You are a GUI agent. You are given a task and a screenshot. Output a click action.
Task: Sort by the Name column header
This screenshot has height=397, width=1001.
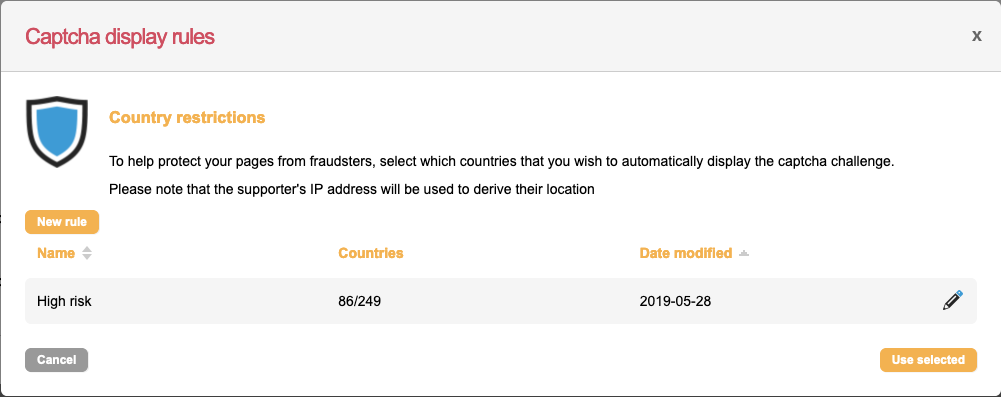click(x=56, y=253)
